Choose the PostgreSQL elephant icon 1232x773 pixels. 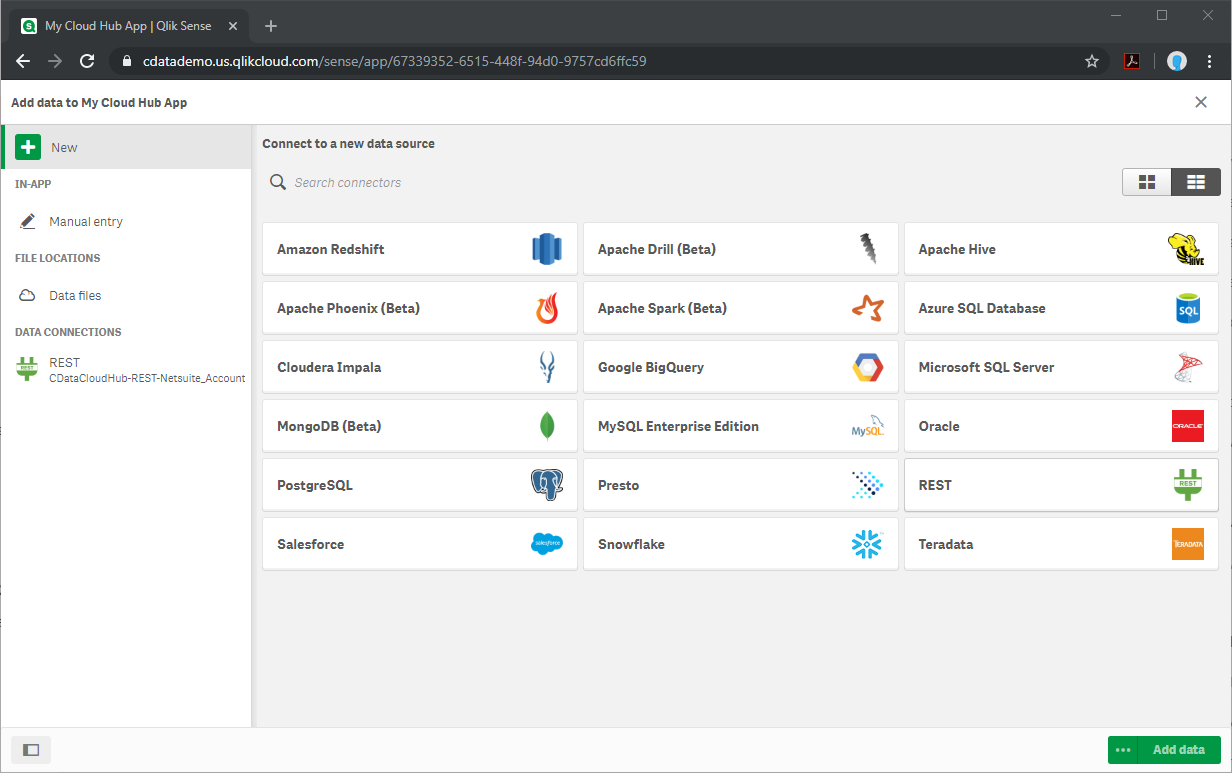547,485
